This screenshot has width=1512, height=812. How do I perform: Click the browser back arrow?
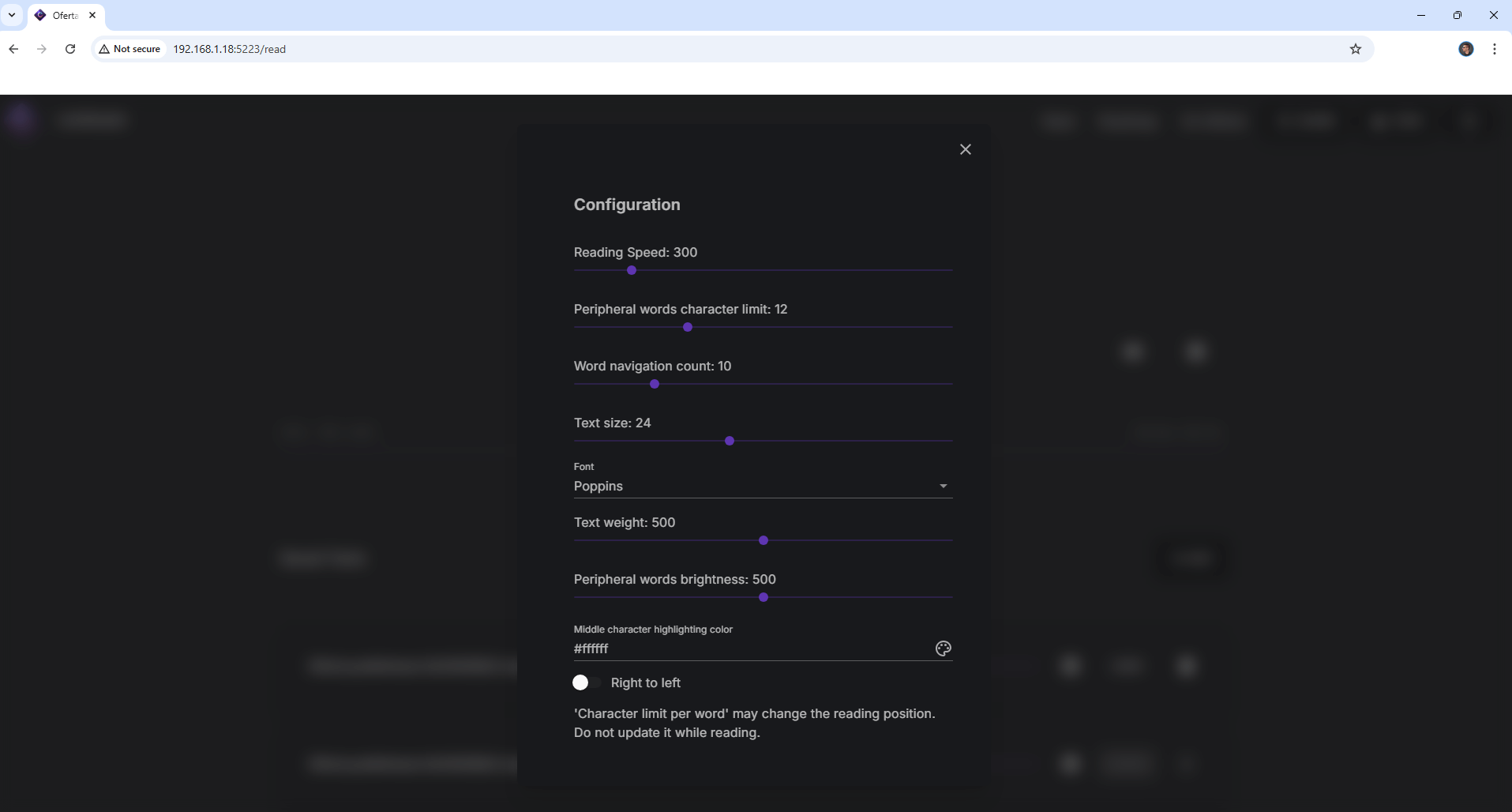pyautogui.click(x=13, y=49)
